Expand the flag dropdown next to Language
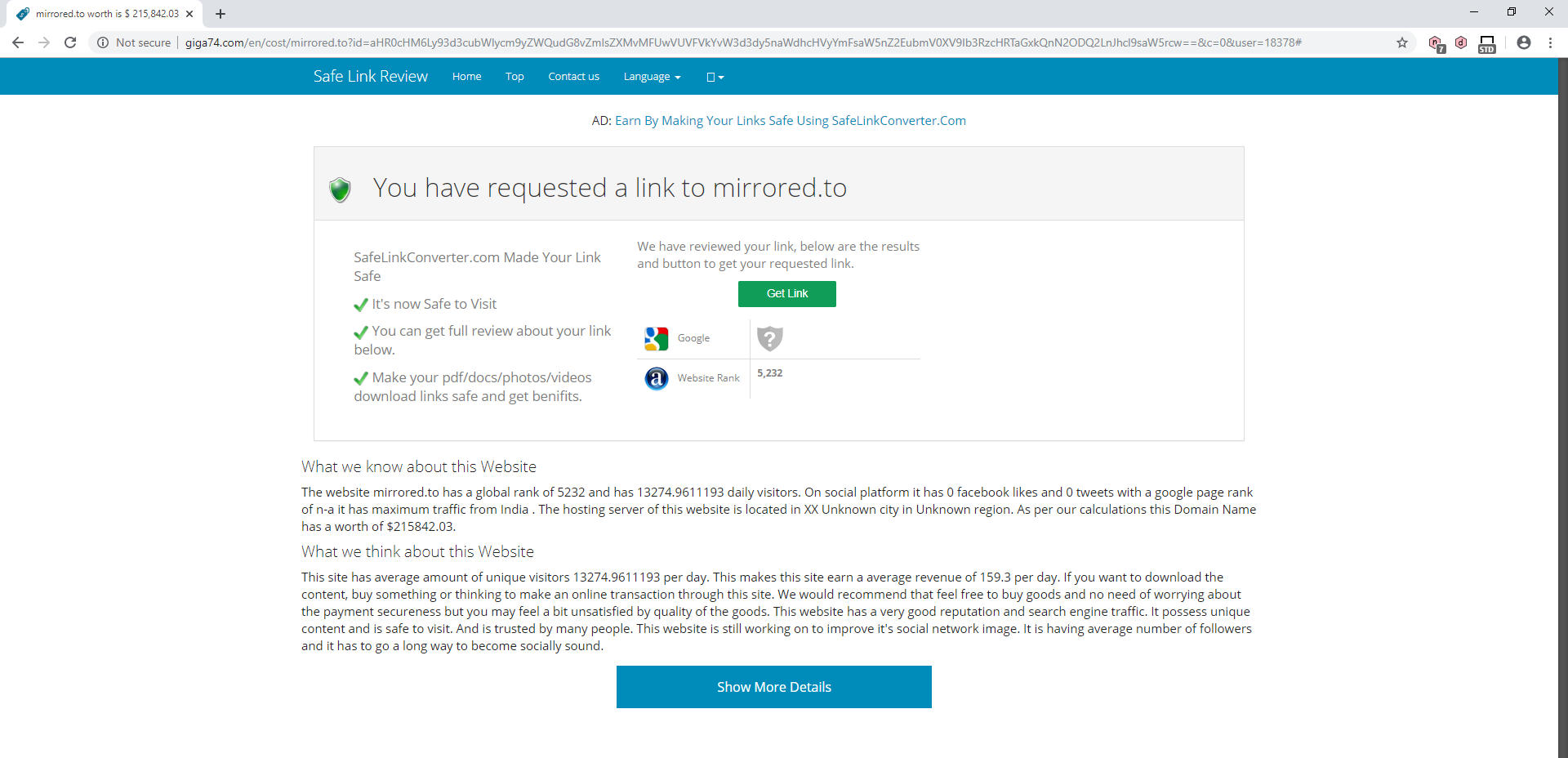 pyautogui.click(x=714, y=76)
